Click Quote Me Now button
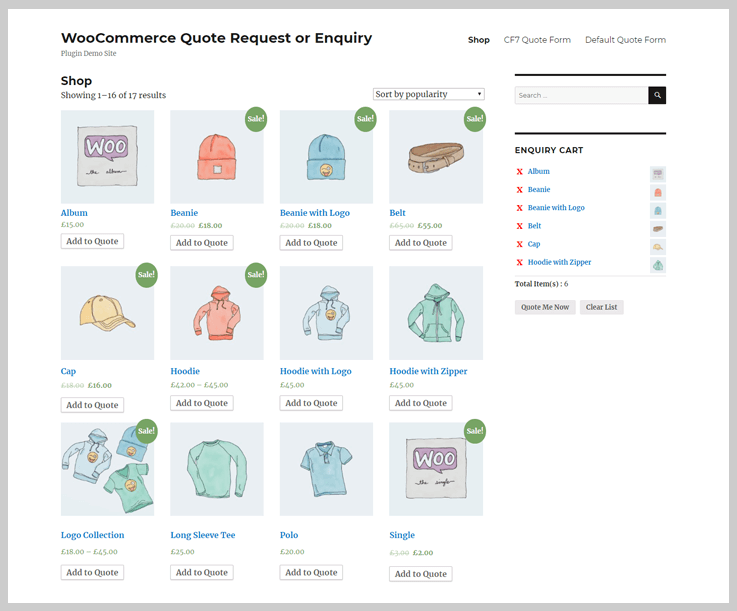The width and height of the screenshot is (737, 611). pyautogui.click(x=545, y=307)
